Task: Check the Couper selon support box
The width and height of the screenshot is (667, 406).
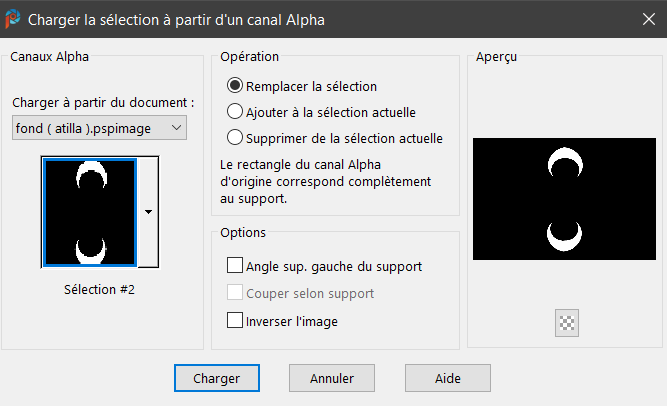Action: [236, 294]
